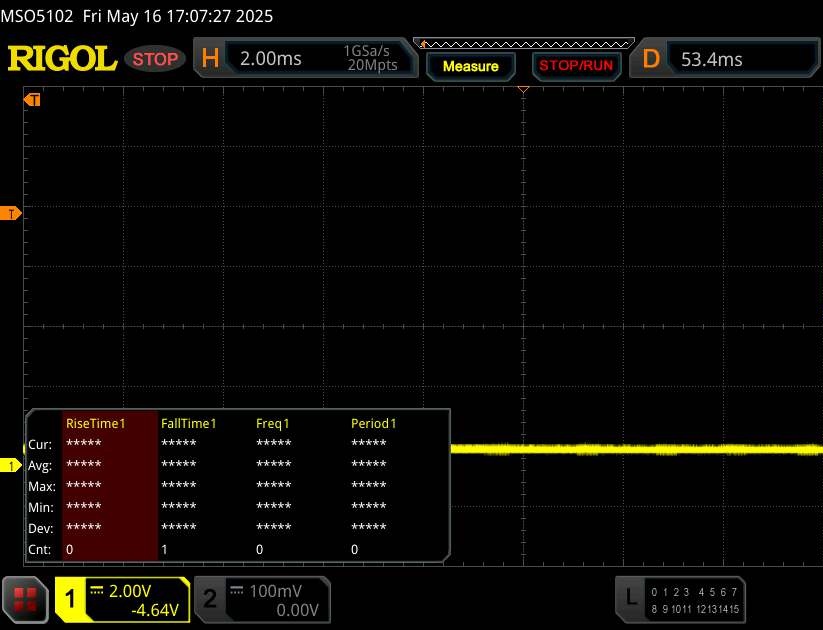Select the 20Mpts memory depth readout

[372, 65]
